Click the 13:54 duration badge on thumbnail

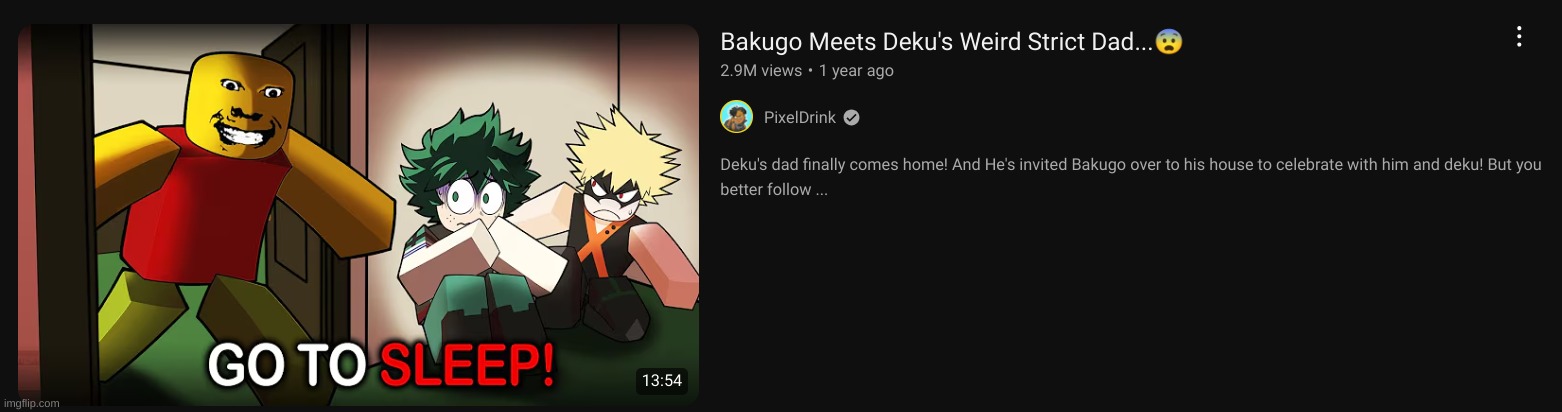click(662, 380)
